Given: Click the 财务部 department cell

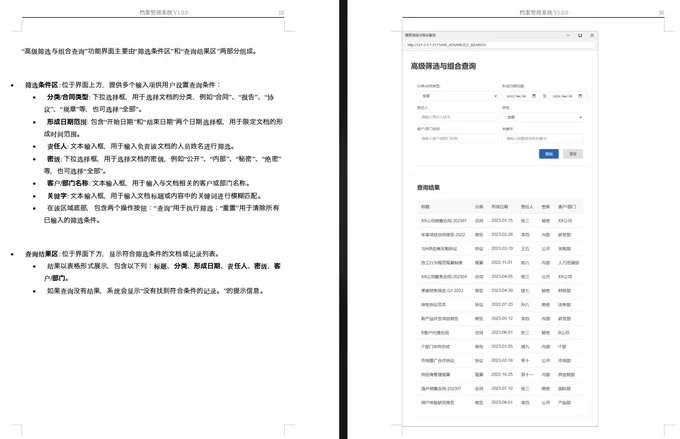Looking at the screenshot, I should [x=564, y=291].
